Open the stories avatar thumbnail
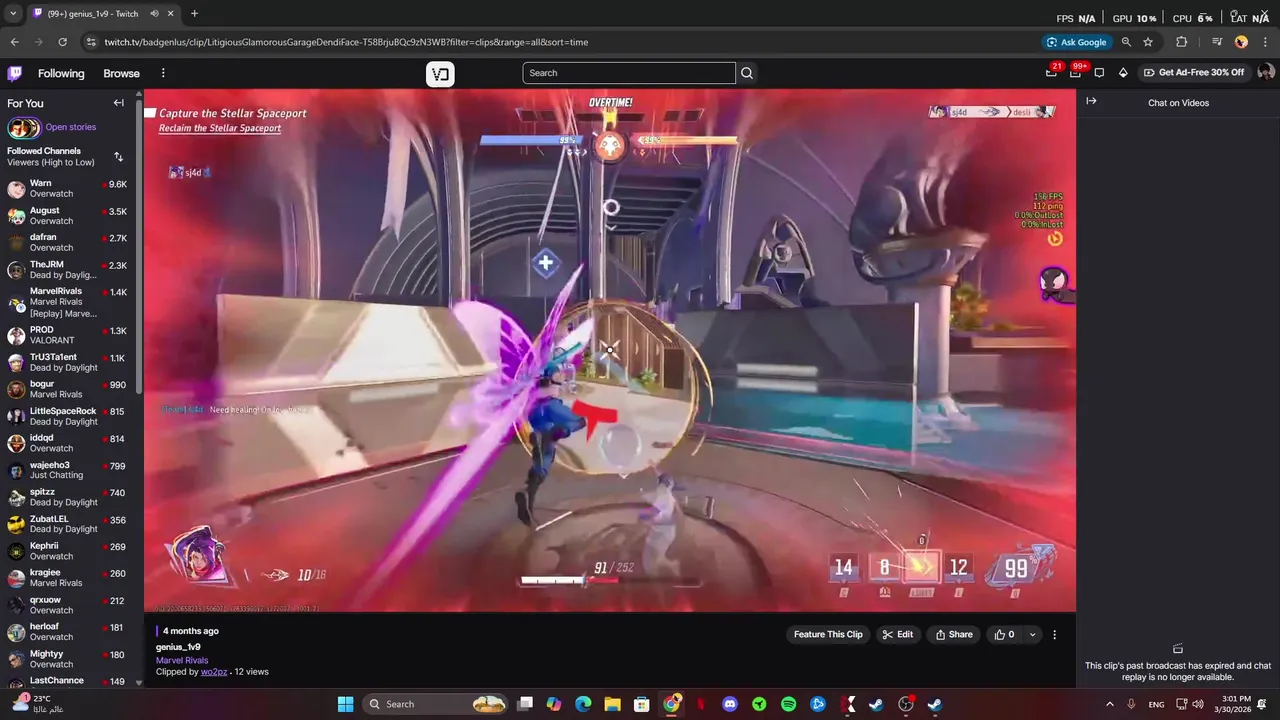 [x=24, y=127]
